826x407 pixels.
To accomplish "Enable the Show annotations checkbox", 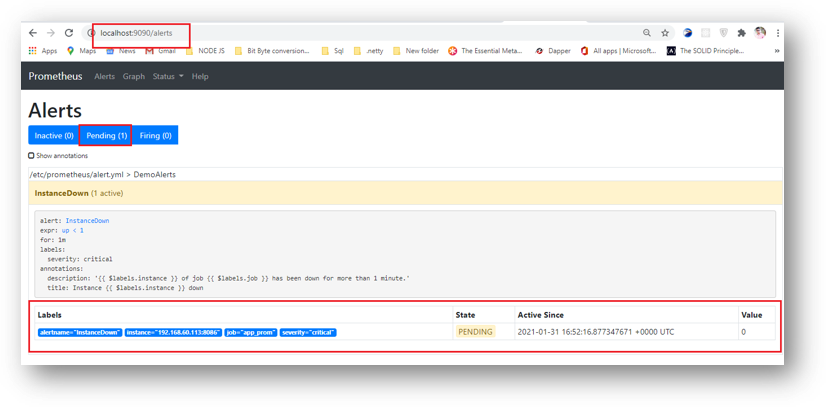I will point(31,156).
